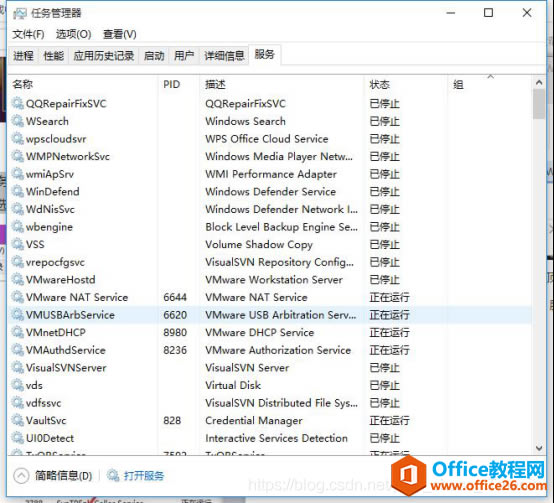The height and width of the screenshot is (503, 554).
Task: Click the WPS Office Cloud Service description
Action: [x=267, y=138]
